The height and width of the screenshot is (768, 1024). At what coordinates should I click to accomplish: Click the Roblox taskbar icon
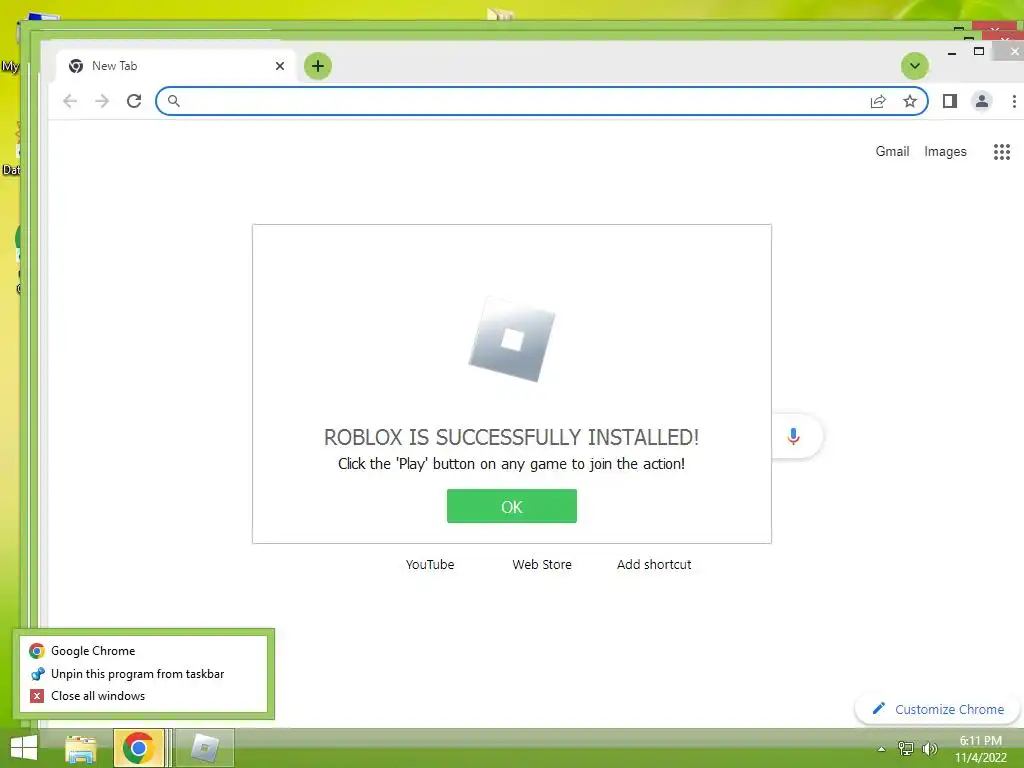[204, 748]
